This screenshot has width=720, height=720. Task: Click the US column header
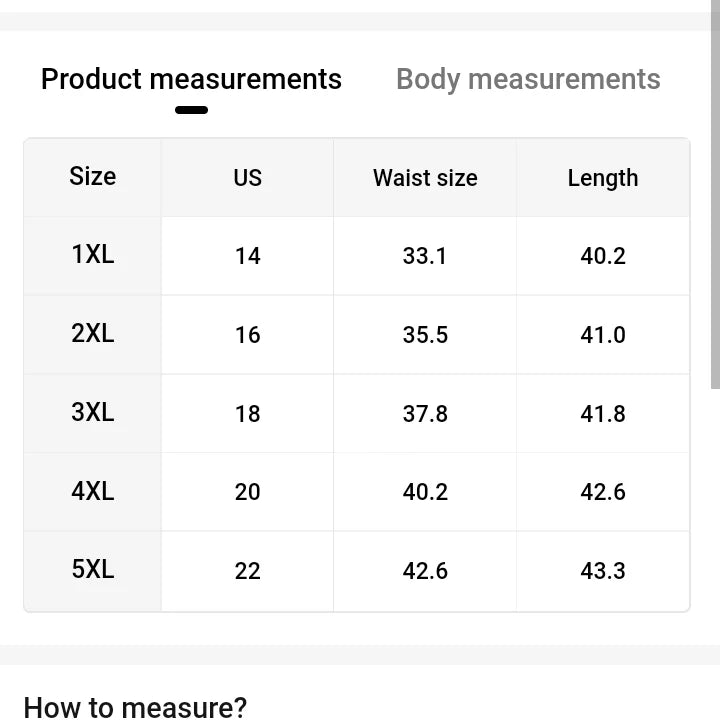pyautogui.click(x=247, y=178)
